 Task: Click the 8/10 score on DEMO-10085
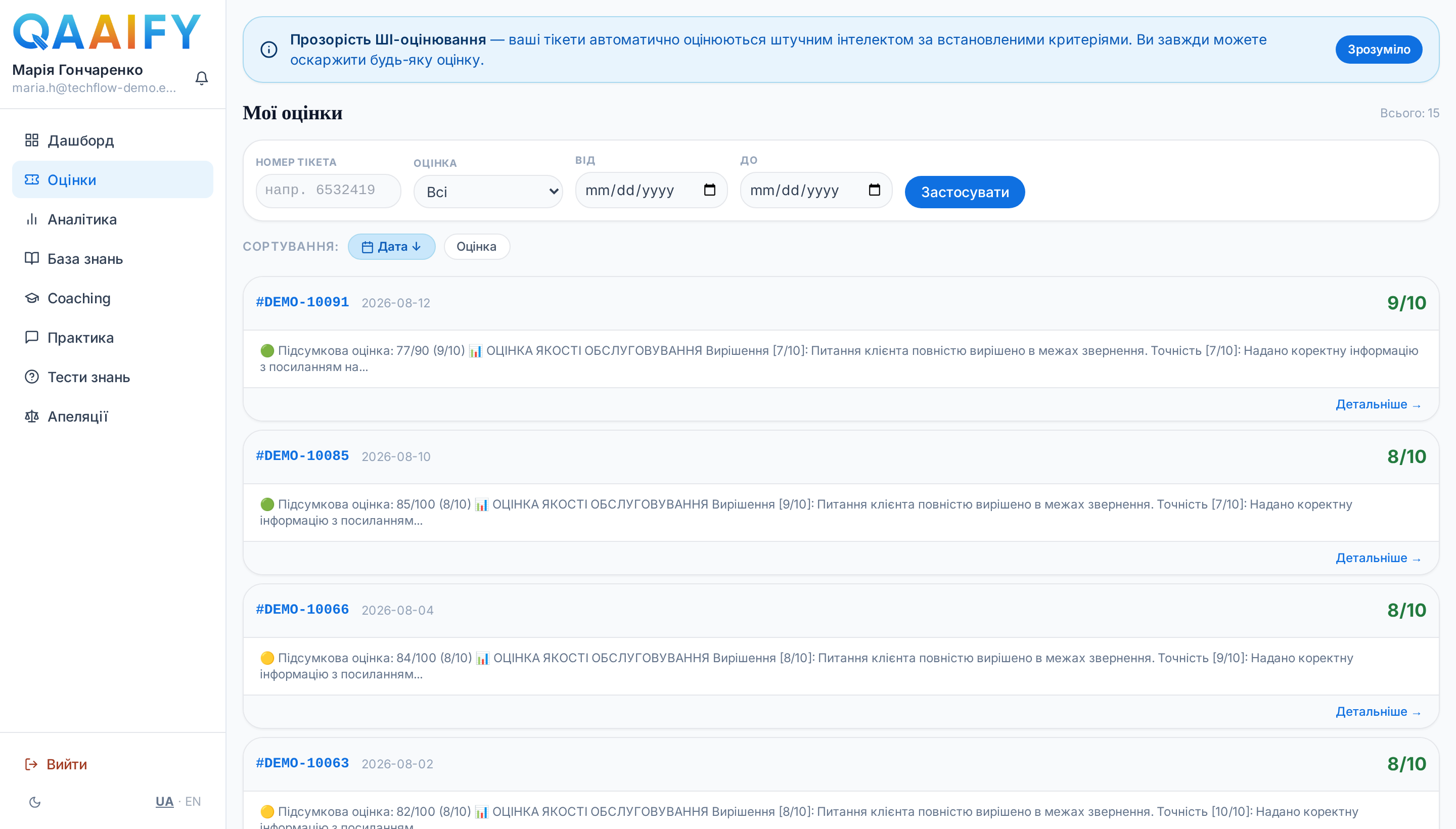1406,456
